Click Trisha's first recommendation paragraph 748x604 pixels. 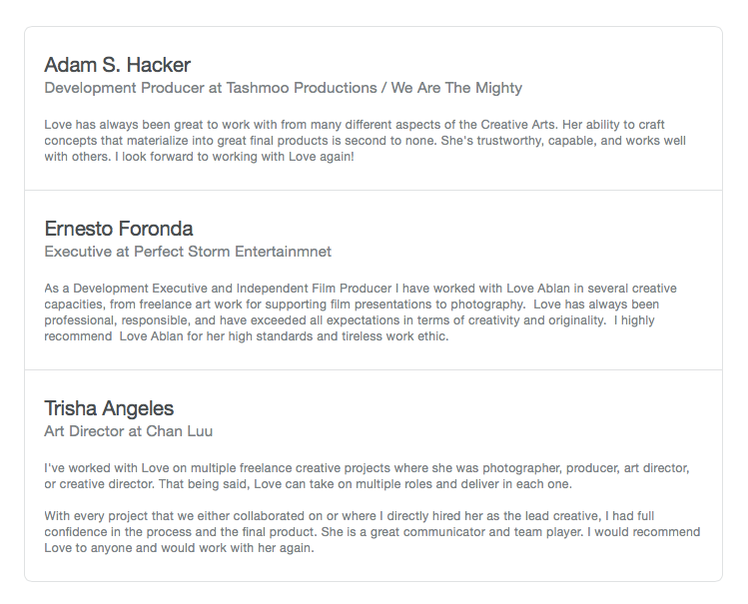click(367, 476)
